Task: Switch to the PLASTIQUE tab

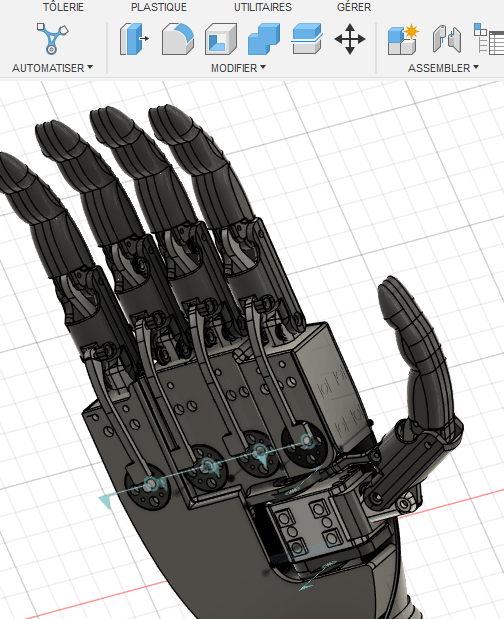Action: click(159, 7)
